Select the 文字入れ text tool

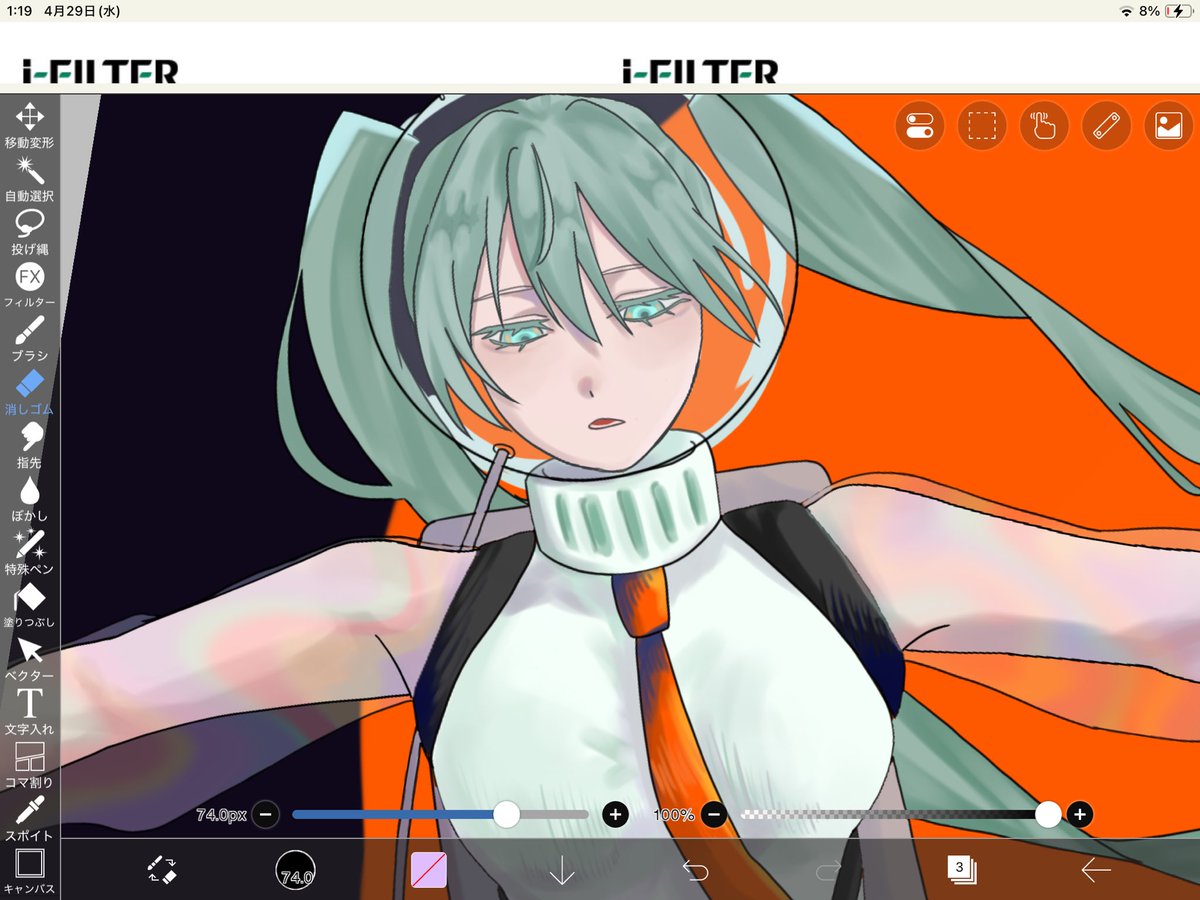tap(30, 712)
